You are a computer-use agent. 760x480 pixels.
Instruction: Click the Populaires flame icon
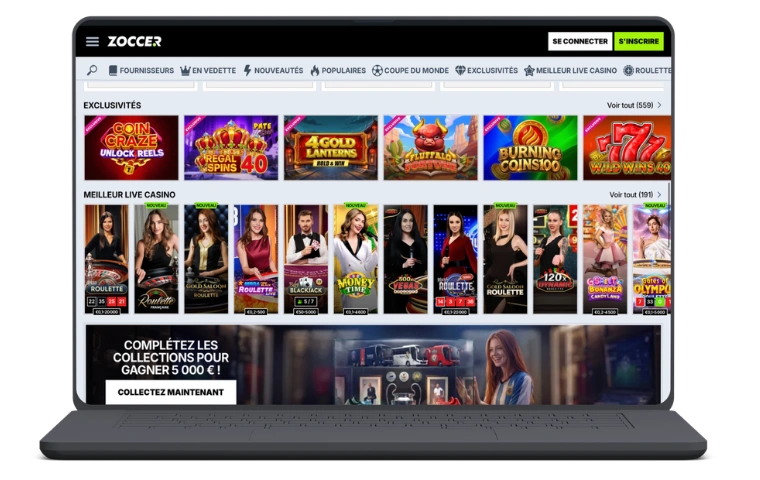coord(315,70)
